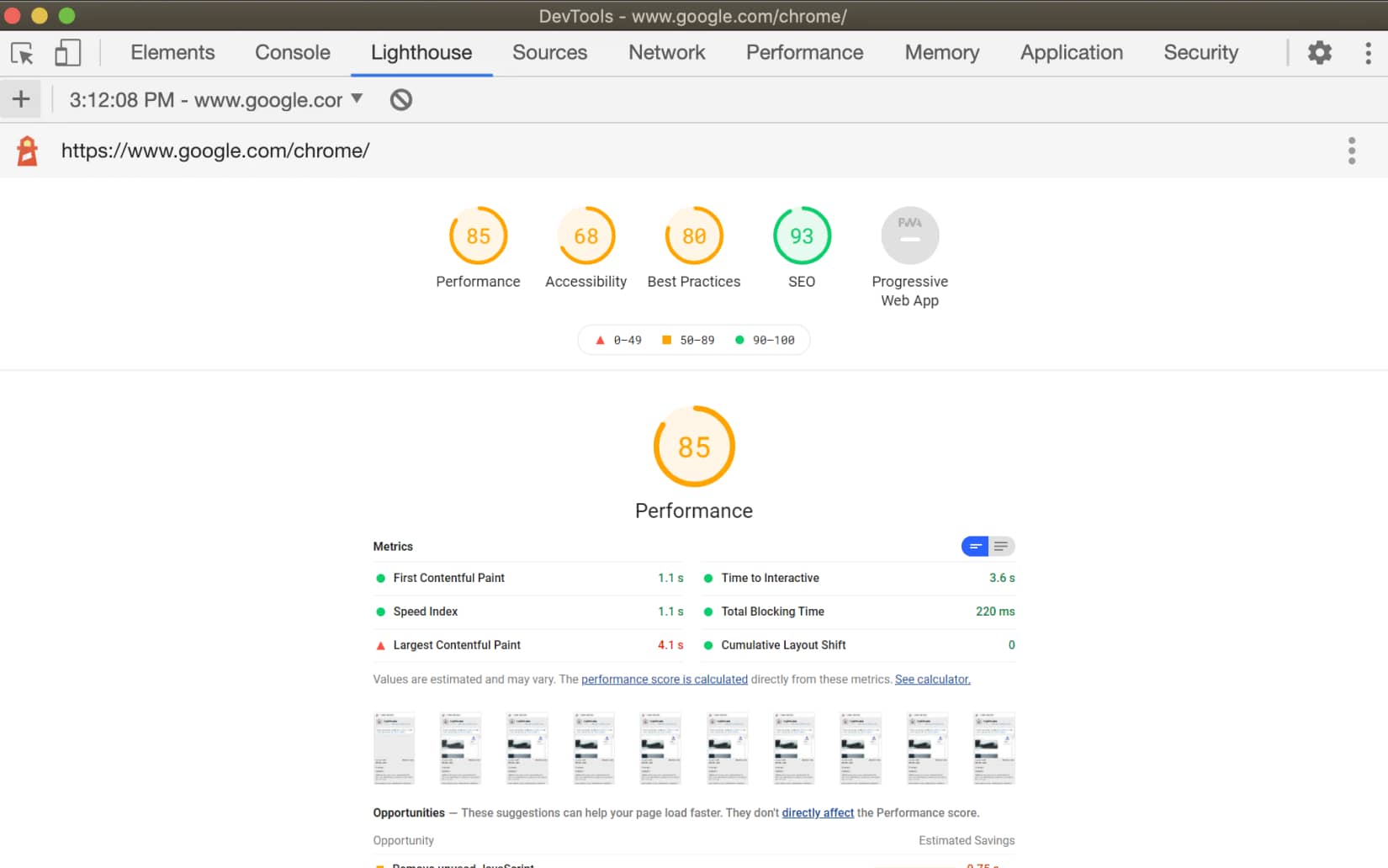1388x868 pixels.
Task: Select the inspect element cursor icon
Action: 23,52
